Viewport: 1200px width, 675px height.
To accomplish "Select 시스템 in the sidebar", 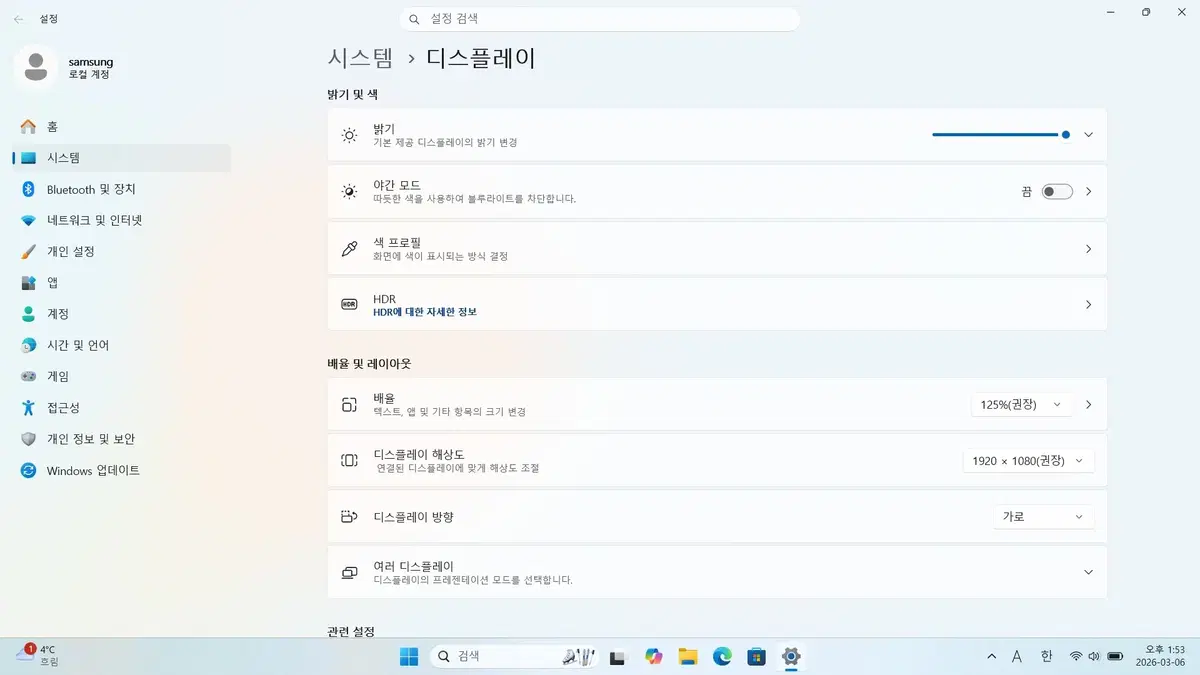I will [x=122, y=158].
